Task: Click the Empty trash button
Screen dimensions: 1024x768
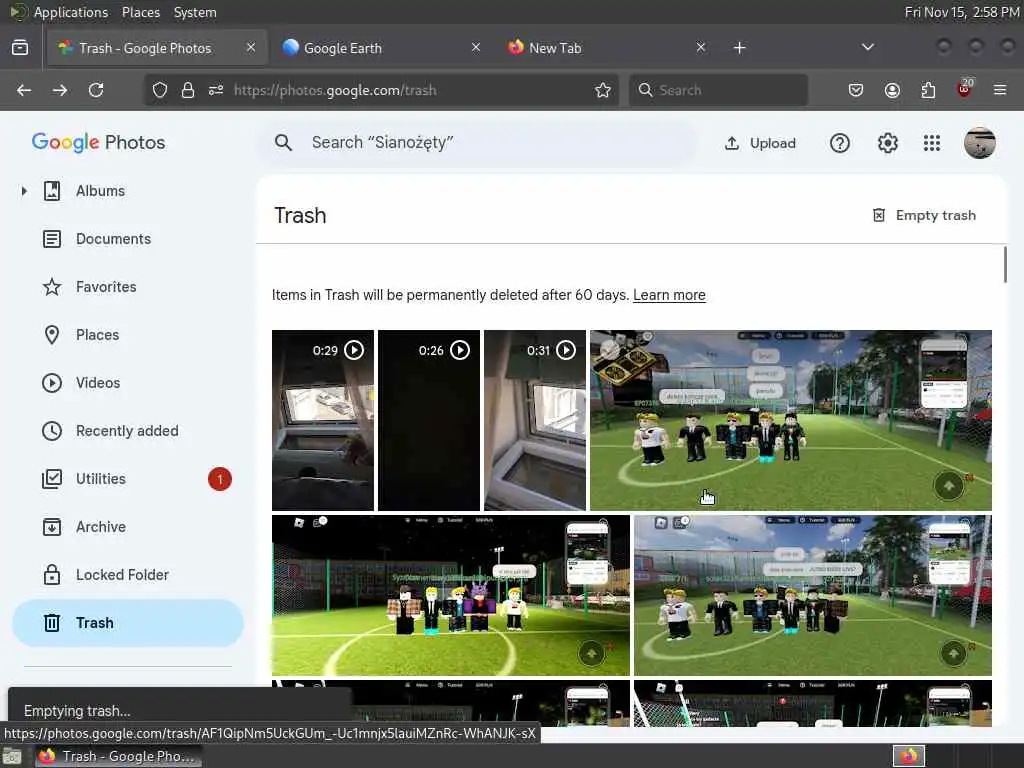Action: coord(924,216)
